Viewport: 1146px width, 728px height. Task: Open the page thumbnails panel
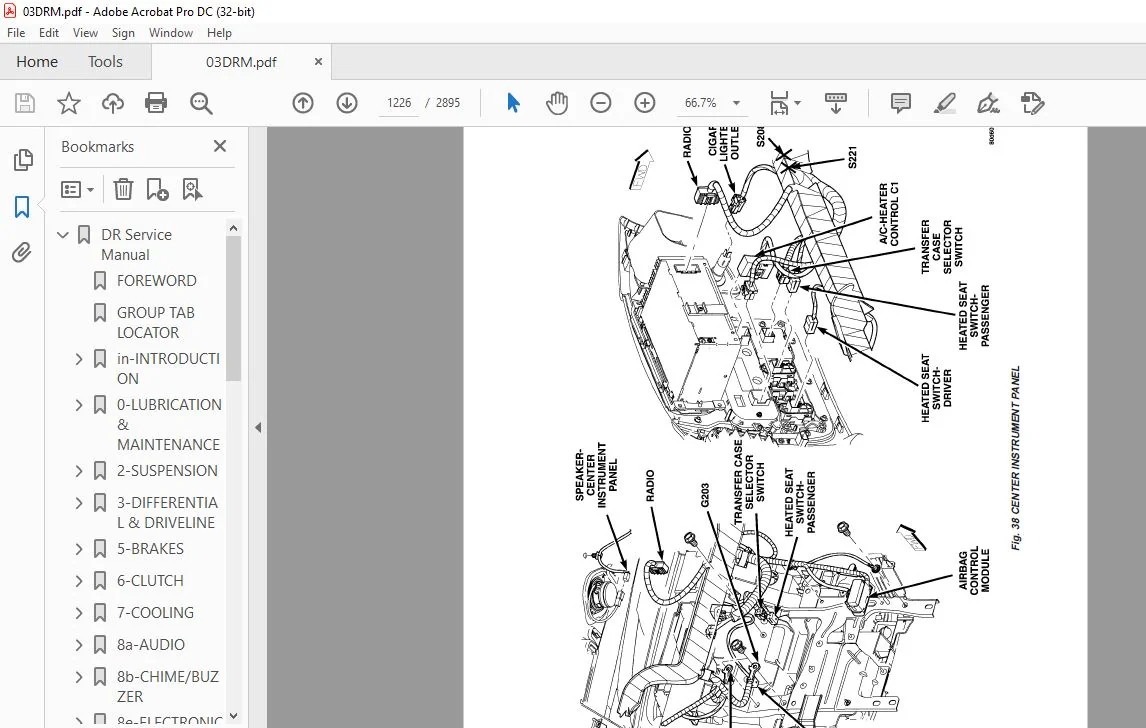(x=23, y=159)
